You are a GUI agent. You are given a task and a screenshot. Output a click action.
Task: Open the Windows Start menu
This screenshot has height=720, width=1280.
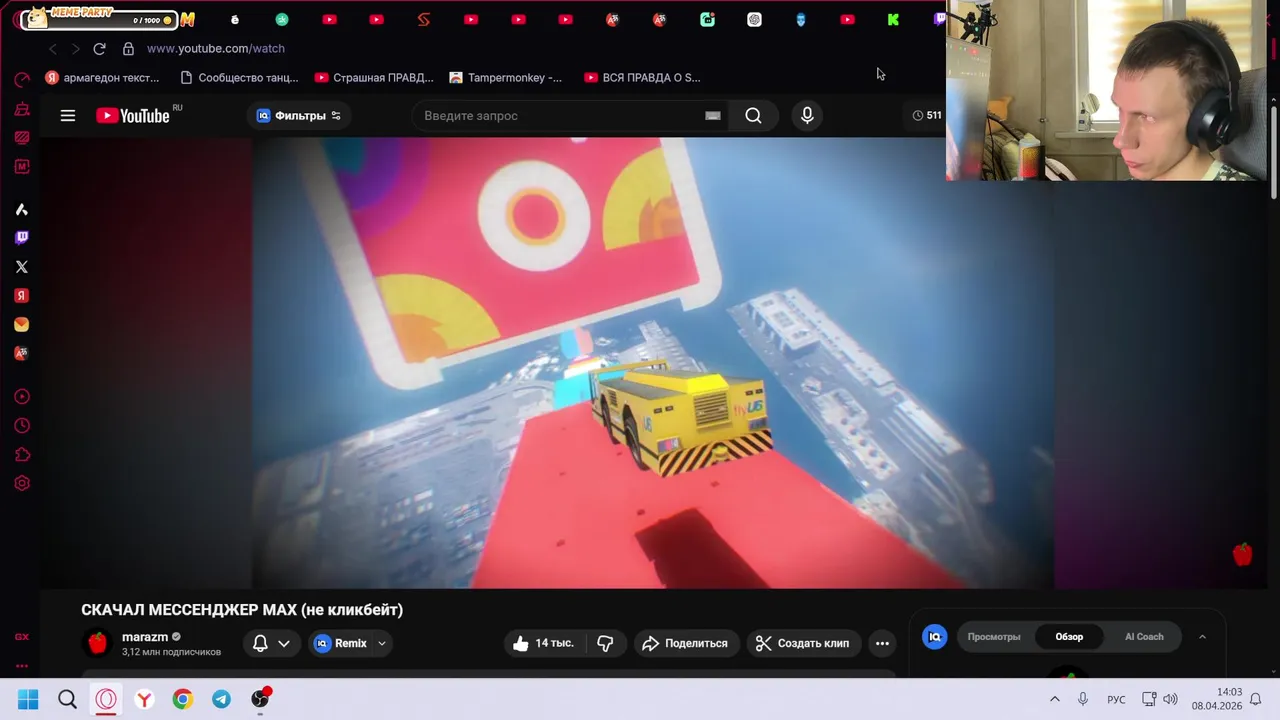click(x=28, y=699)
